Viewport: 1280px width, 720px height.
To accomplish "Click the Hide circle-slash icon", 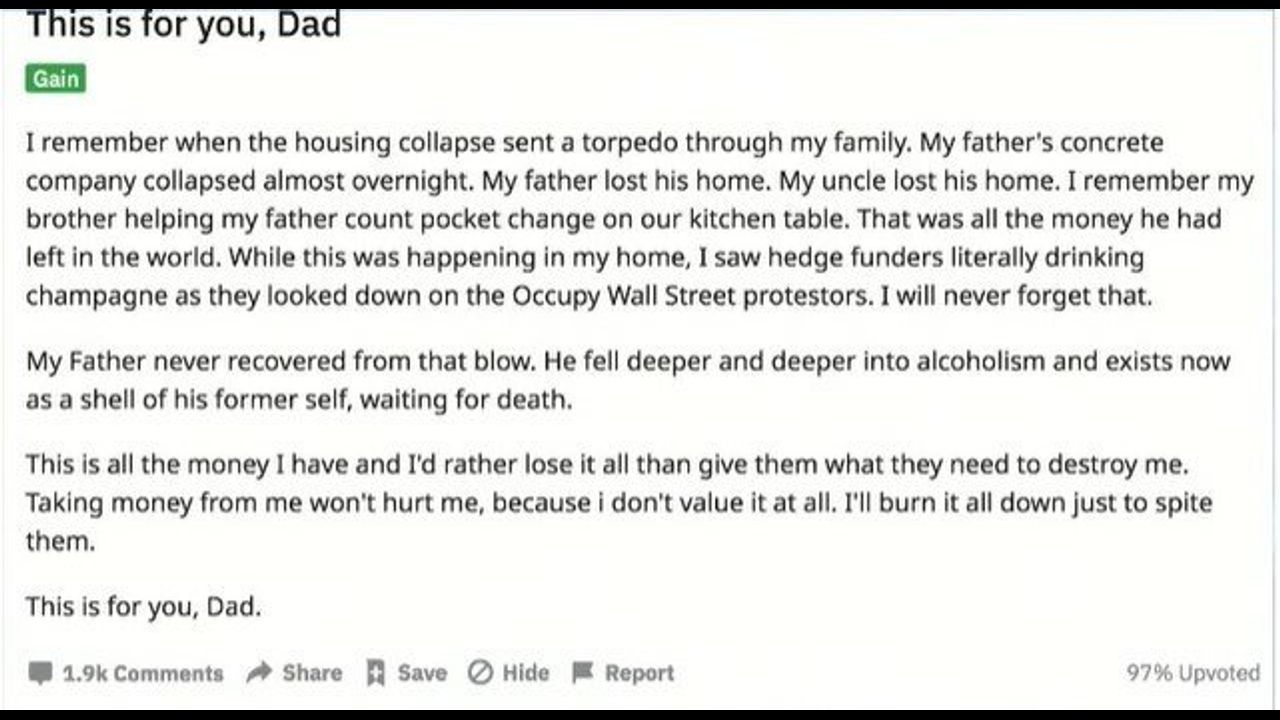I will pos(481,673).
